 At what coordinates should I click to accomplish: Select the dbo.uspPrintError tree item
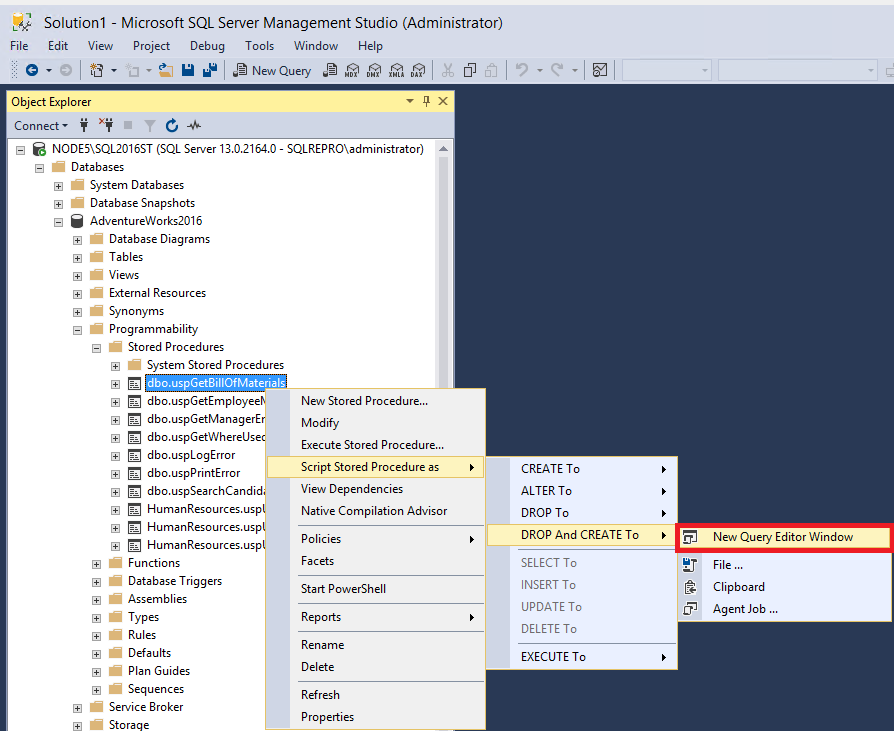click(x=193, y=473)
